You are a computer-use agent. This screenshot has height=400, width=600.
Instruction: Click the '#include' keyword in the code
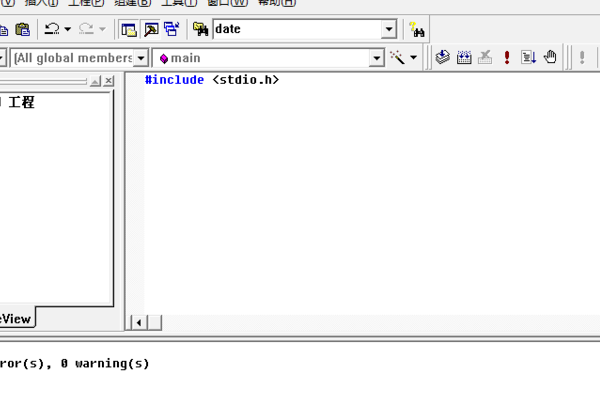pos(174,80)
